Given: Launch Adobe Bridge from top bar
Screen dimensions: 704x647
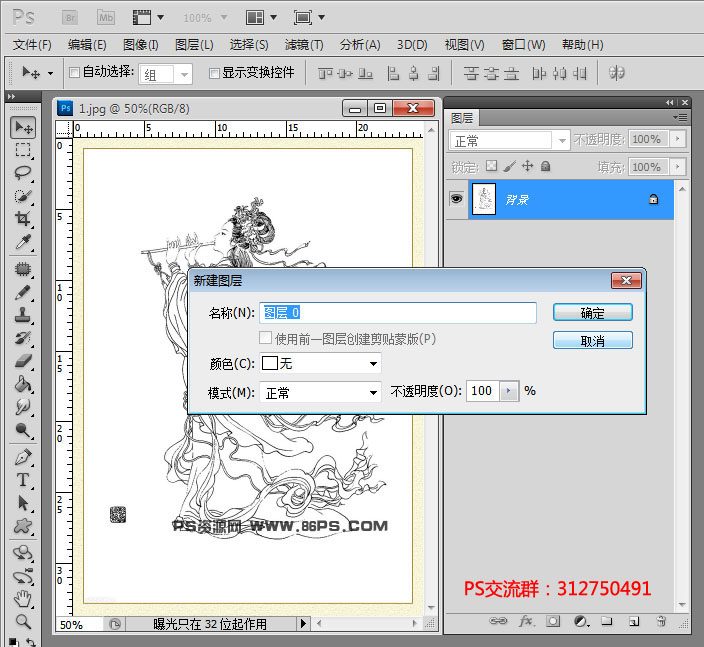Looking at the screenshot, I should (x=70, y=18).
